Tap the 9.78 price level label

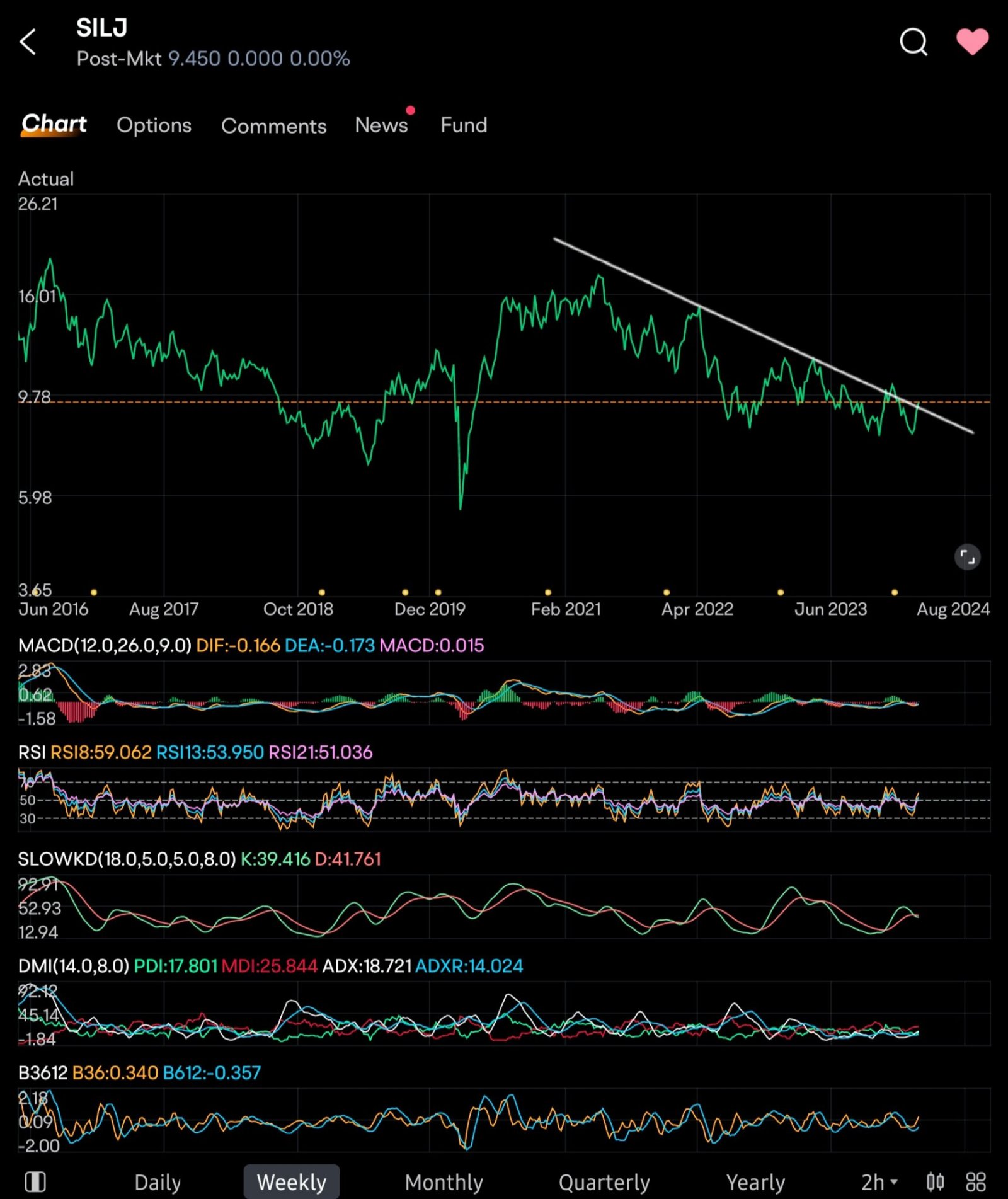coord(34,397)
